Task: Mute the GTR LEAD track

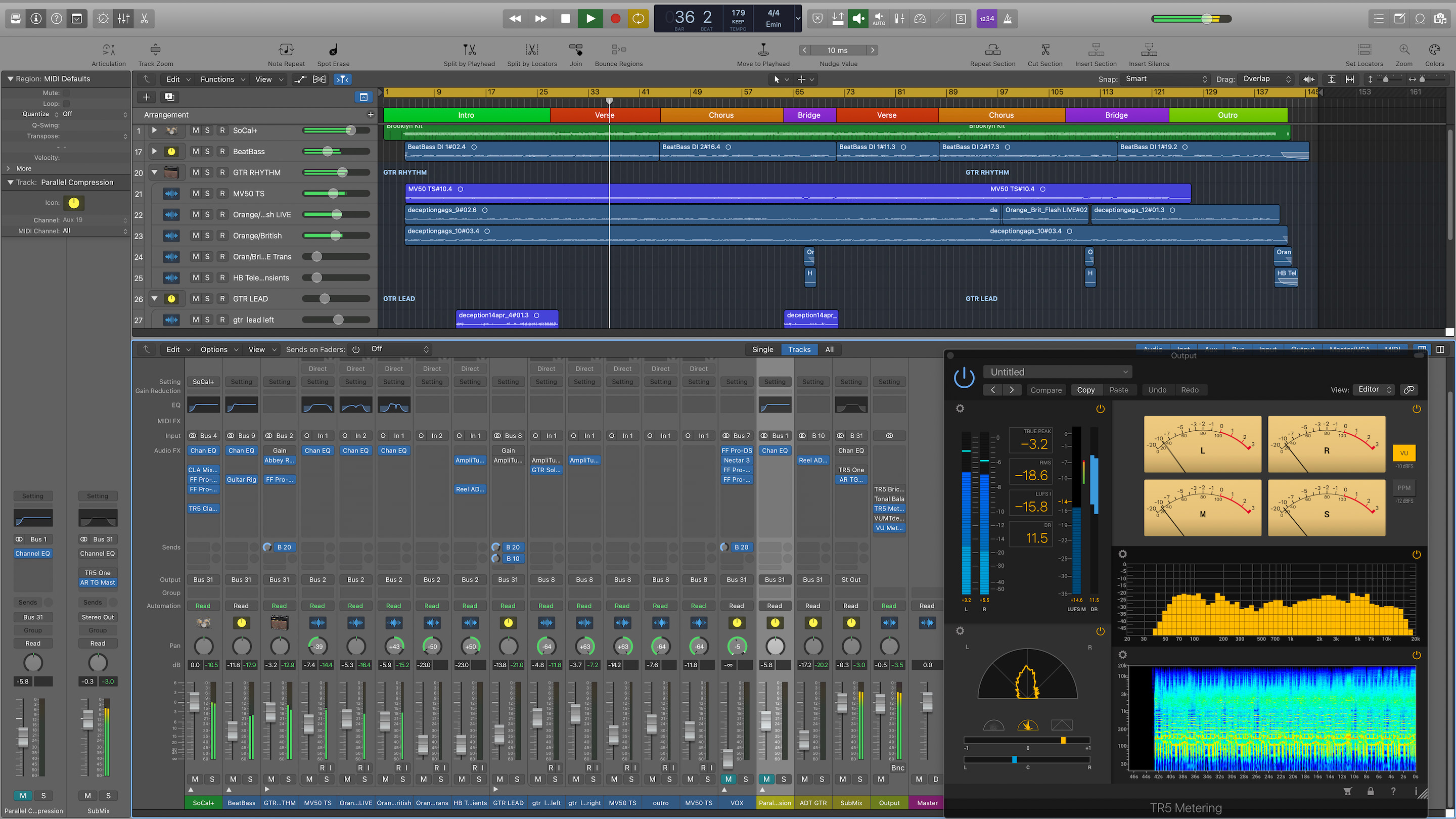Action: 196,298
